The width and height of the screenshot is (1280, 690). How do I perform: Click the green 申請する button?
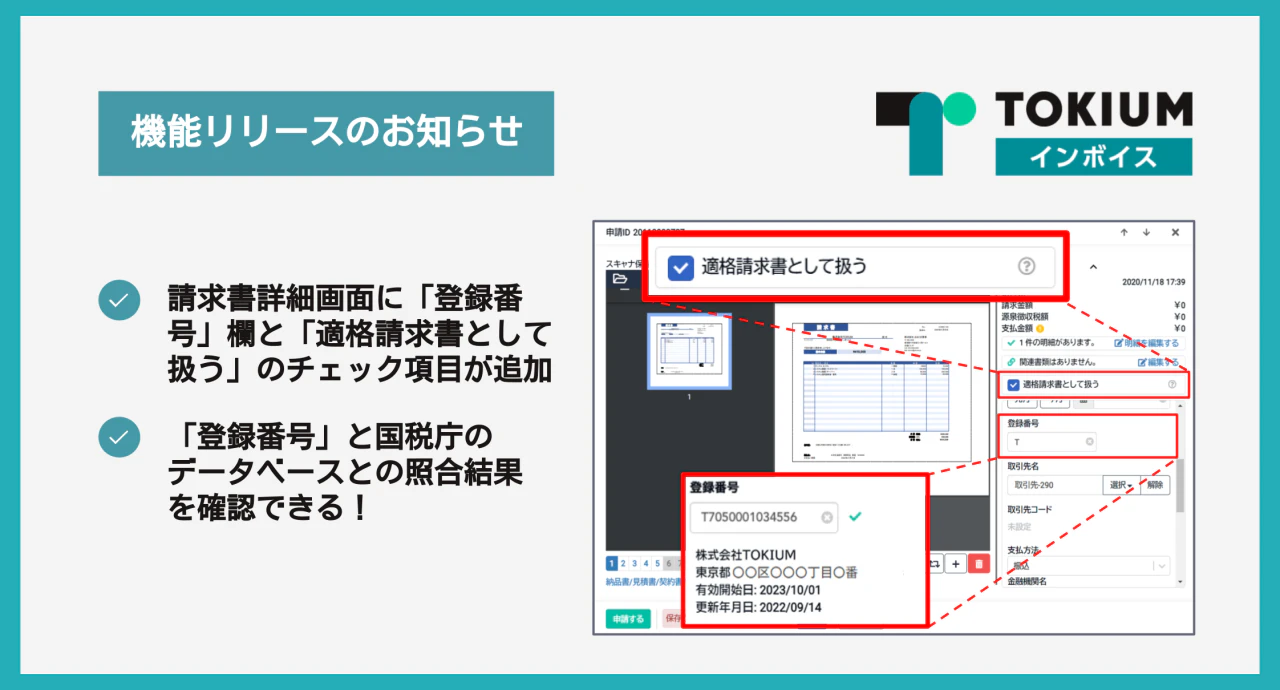(628, 619)
